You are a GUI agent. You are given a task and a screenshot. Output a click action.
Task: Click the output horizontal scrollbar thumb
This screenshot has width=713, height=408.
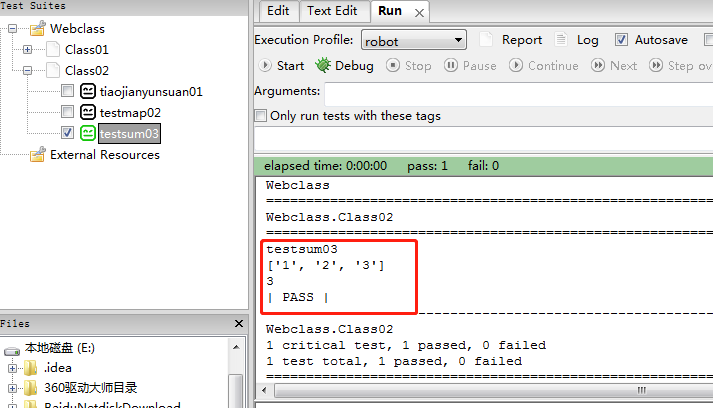[x=494, y=390]
